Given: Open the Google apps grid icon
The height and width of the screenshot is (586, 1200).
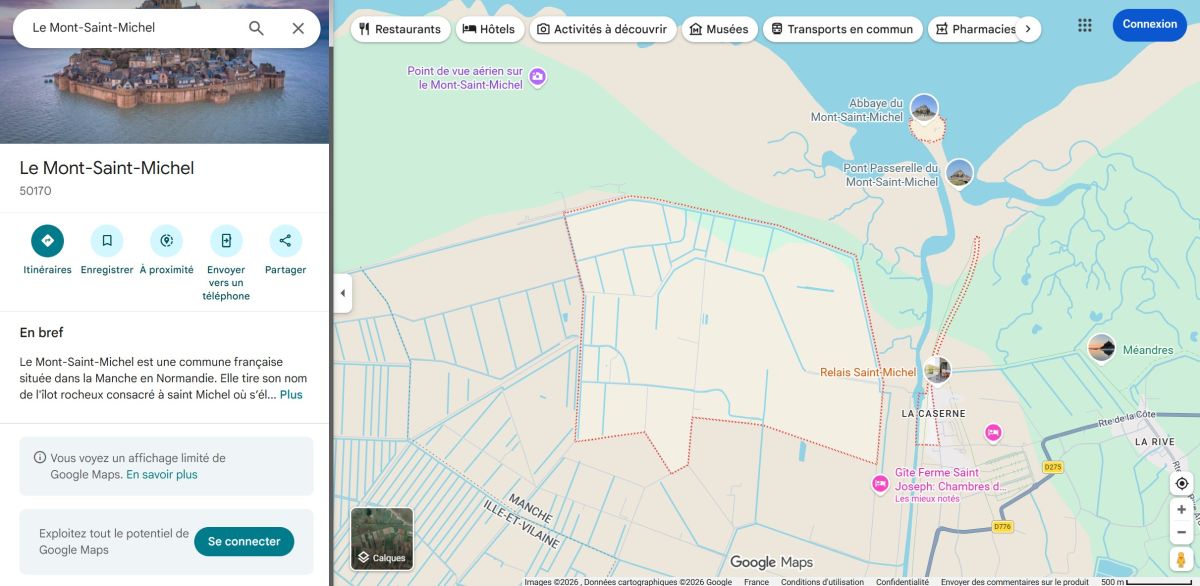Looking at the screenshot, I should (1084, 24).
